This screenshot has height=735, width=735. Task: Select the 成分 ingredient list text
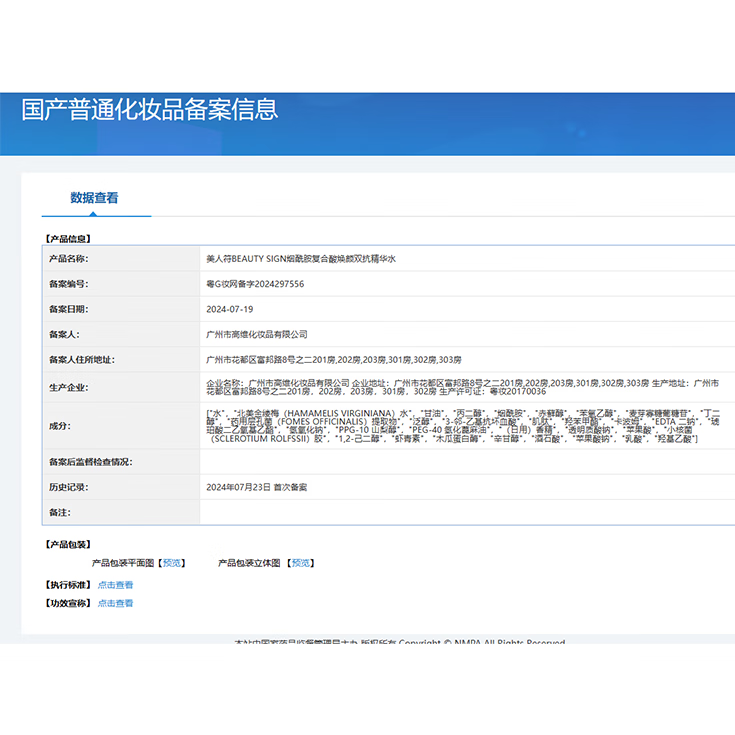463,426
